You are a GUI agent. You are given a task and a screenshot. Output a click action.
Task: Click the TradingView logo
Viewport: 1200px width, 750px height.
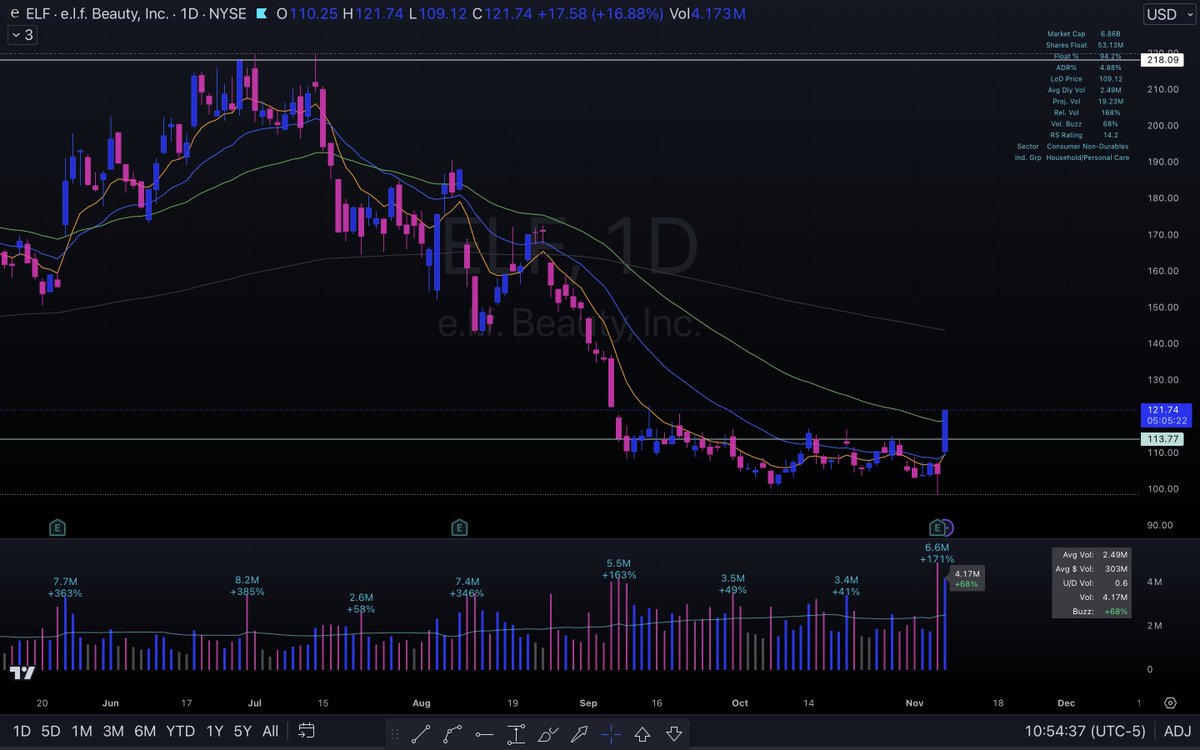(x=22, y=673)
